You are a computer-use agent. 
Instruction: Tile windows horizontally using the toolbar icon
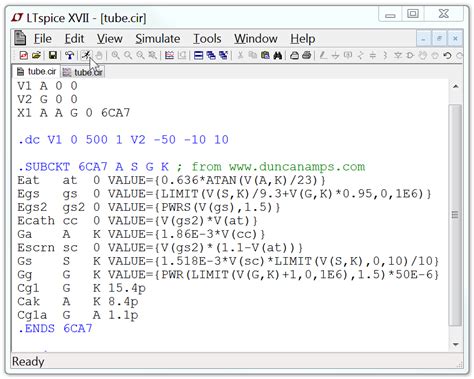[x=198, y=55]
